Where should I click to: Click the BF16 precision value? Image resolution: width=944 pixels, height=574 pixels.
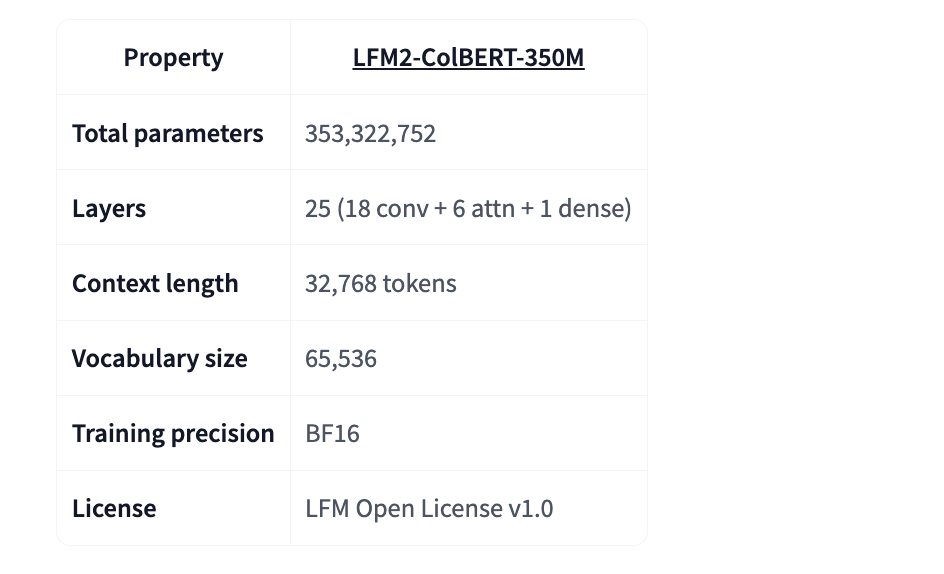[x=332, y=433]
